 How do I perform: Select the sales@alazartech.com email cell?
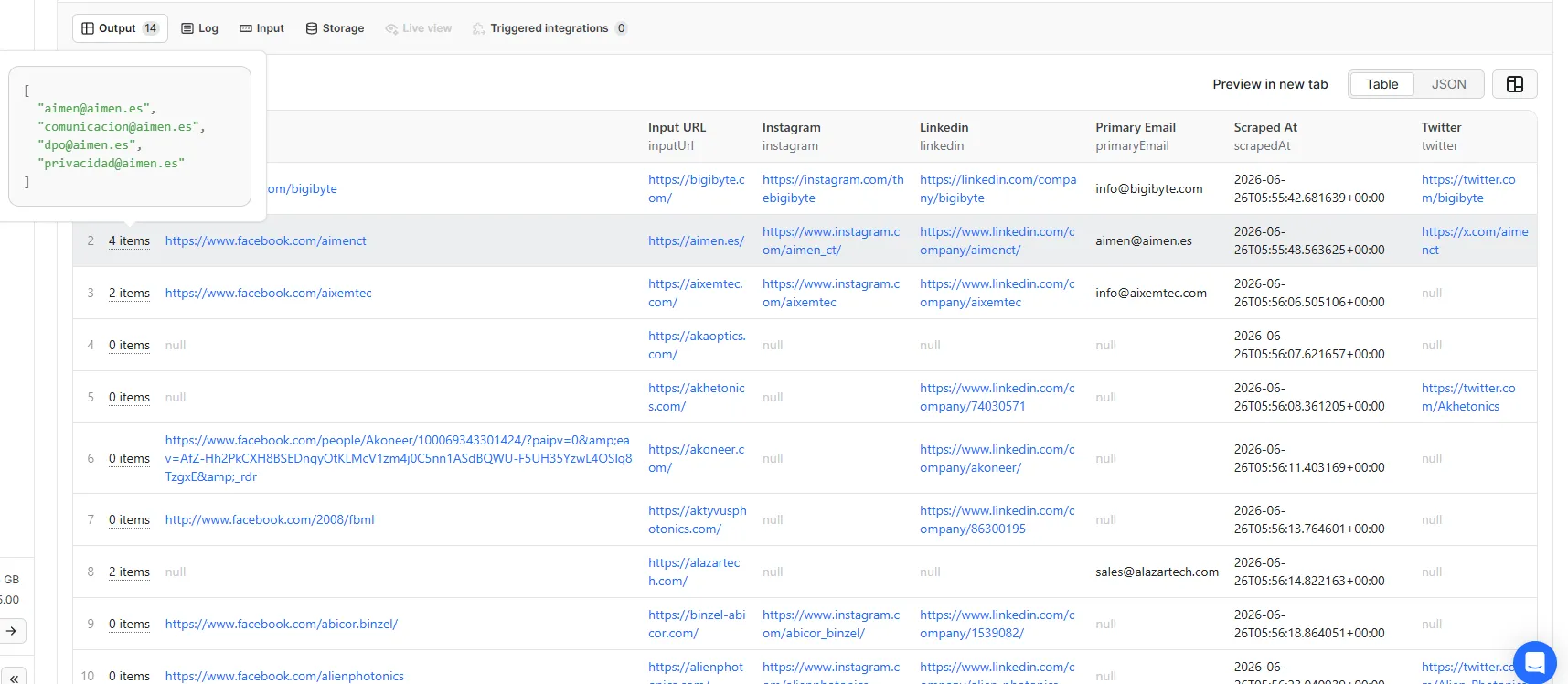click(x=1157, y=572)
